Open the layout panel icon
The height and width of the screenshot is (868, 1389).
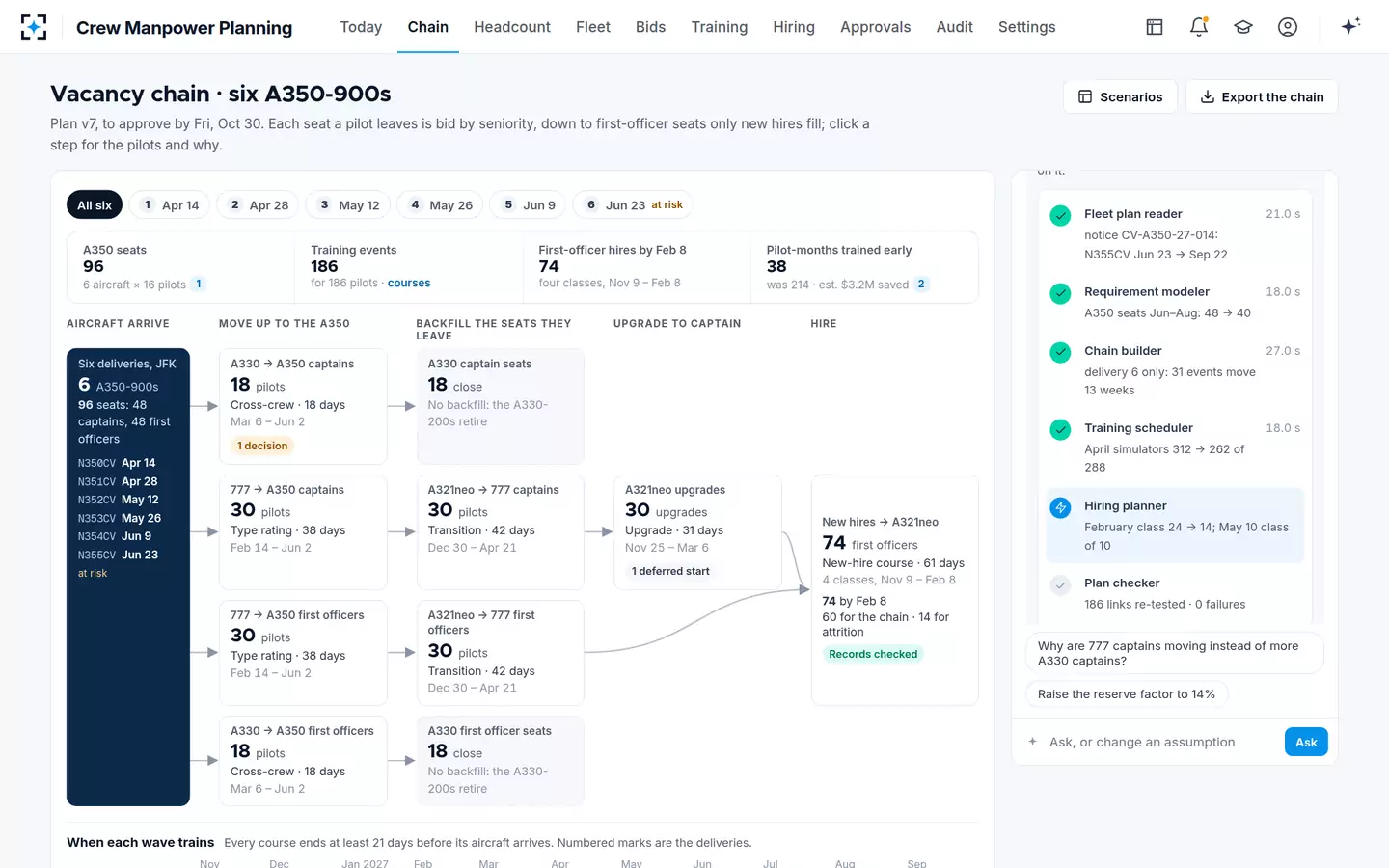(x=1155, y=27)
